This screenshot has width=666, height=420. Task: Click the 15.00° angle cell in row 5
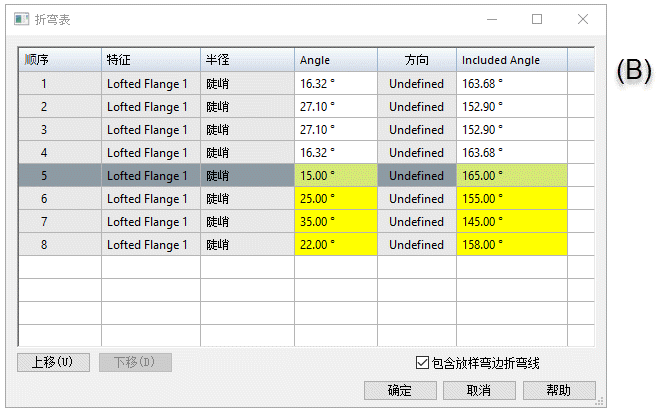335,176
